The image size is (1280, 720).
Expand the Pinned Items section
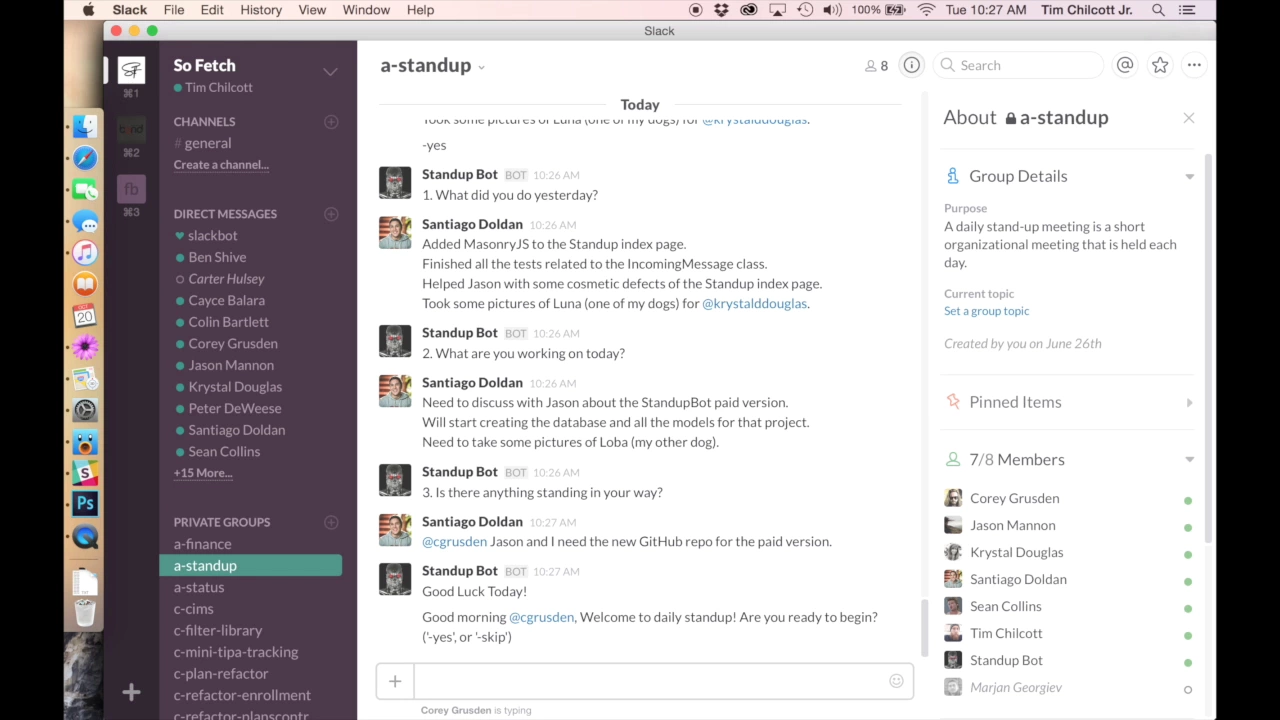tap(1189, 403)
